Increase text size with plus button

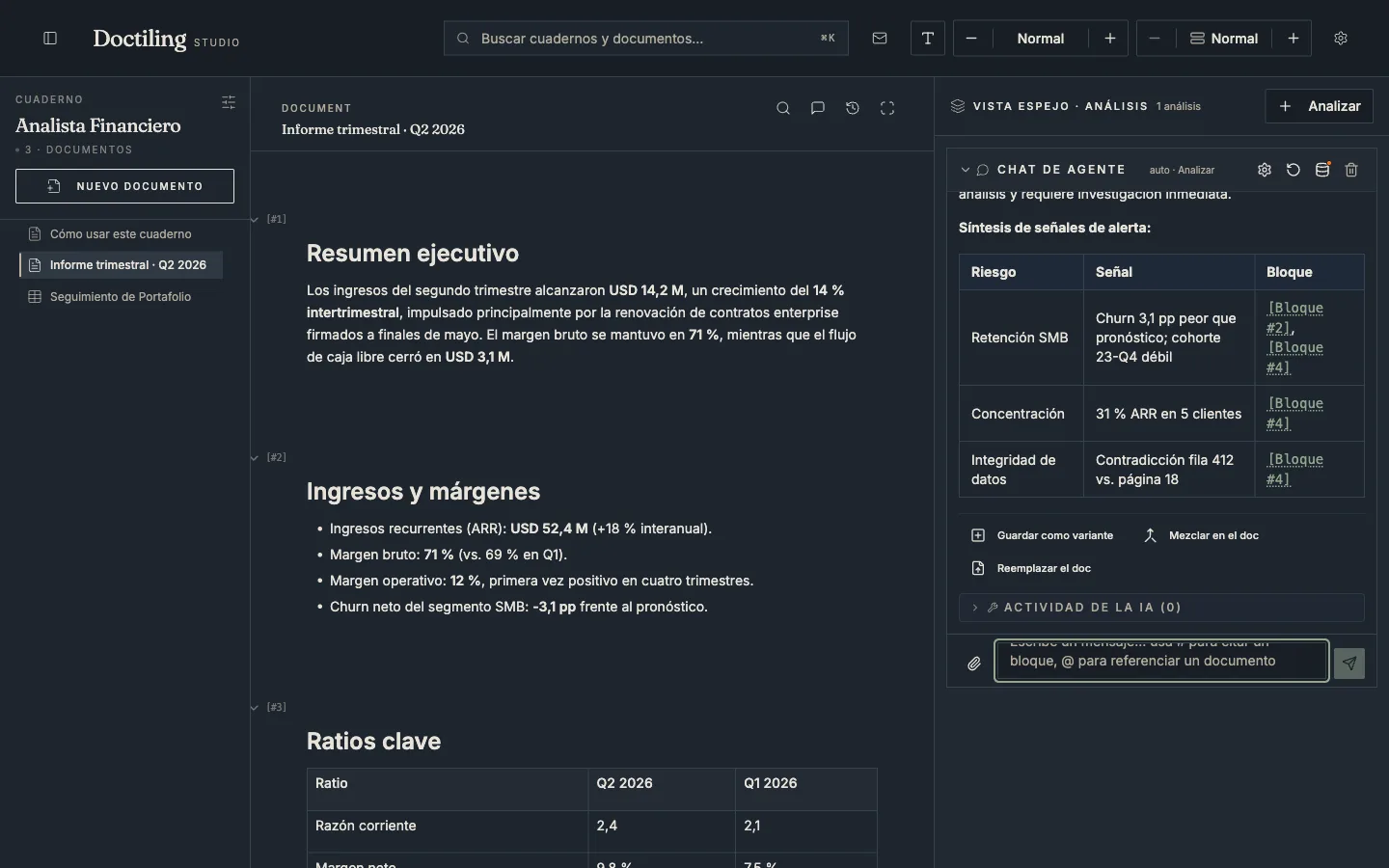click(x=1110, y=39)
